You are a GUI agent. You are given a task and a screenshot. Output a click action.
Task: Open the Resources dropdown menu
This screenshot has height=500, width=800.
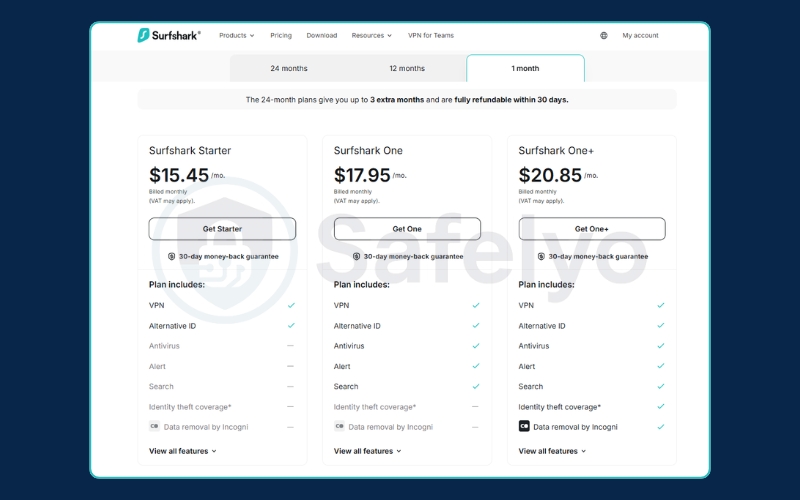click(371, 35)
